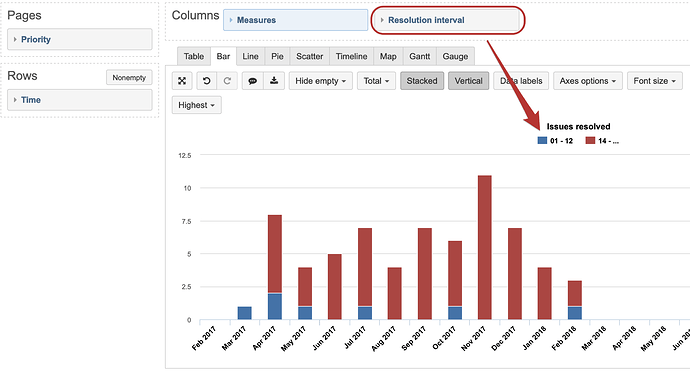Open the Hide empty dropdown
This screenshot has height=374, width=690.
click(320, 81)
